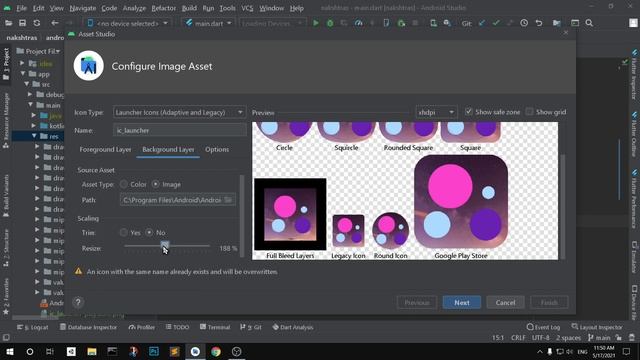Select No for Trim
The height and width of the screenshot is (360, 640).
click(149, 233)
